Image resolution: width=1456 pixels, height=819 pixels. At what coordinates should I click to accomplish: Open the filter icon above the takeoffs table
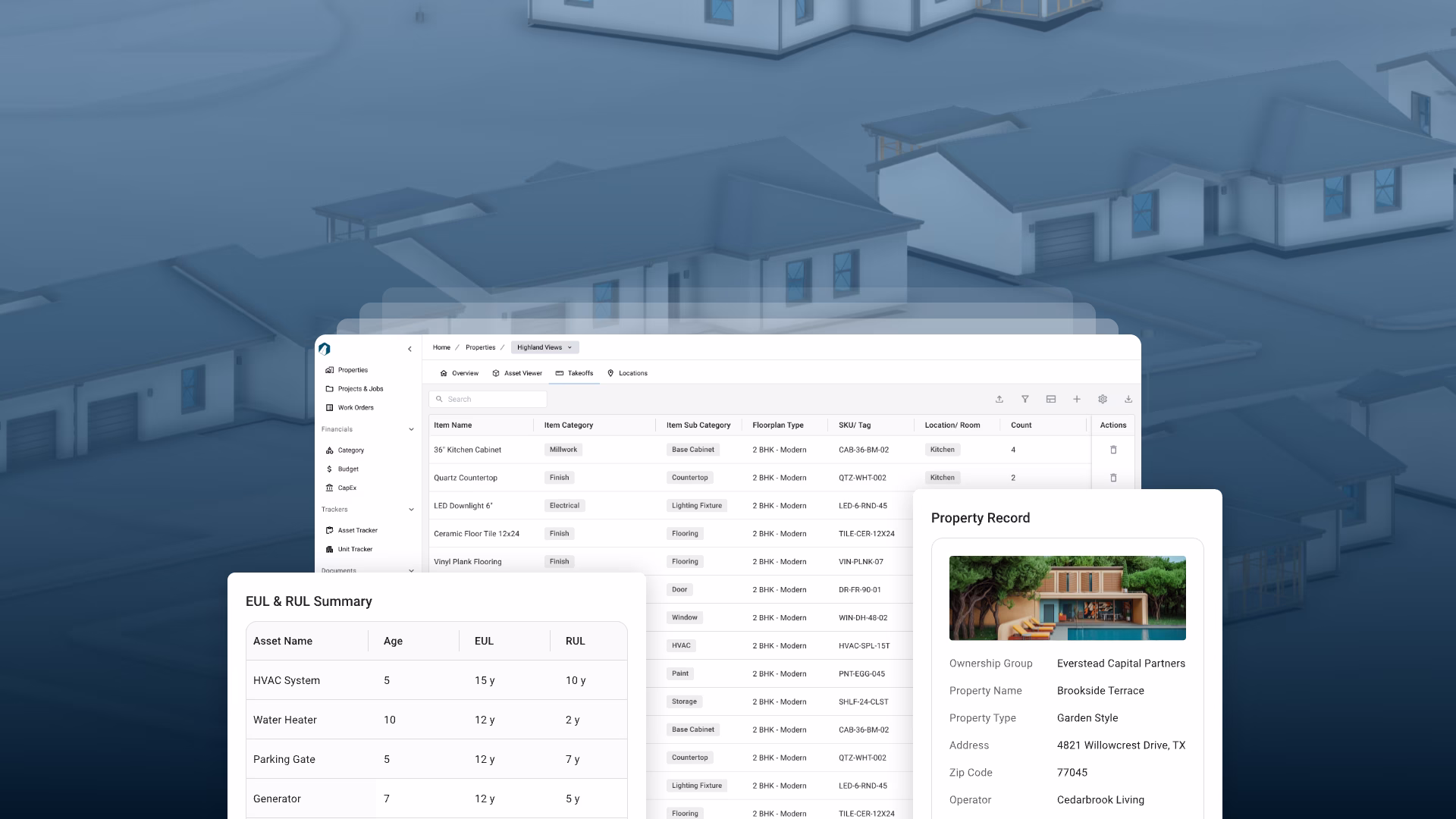pyautogui.click(x=1025, y=399)
